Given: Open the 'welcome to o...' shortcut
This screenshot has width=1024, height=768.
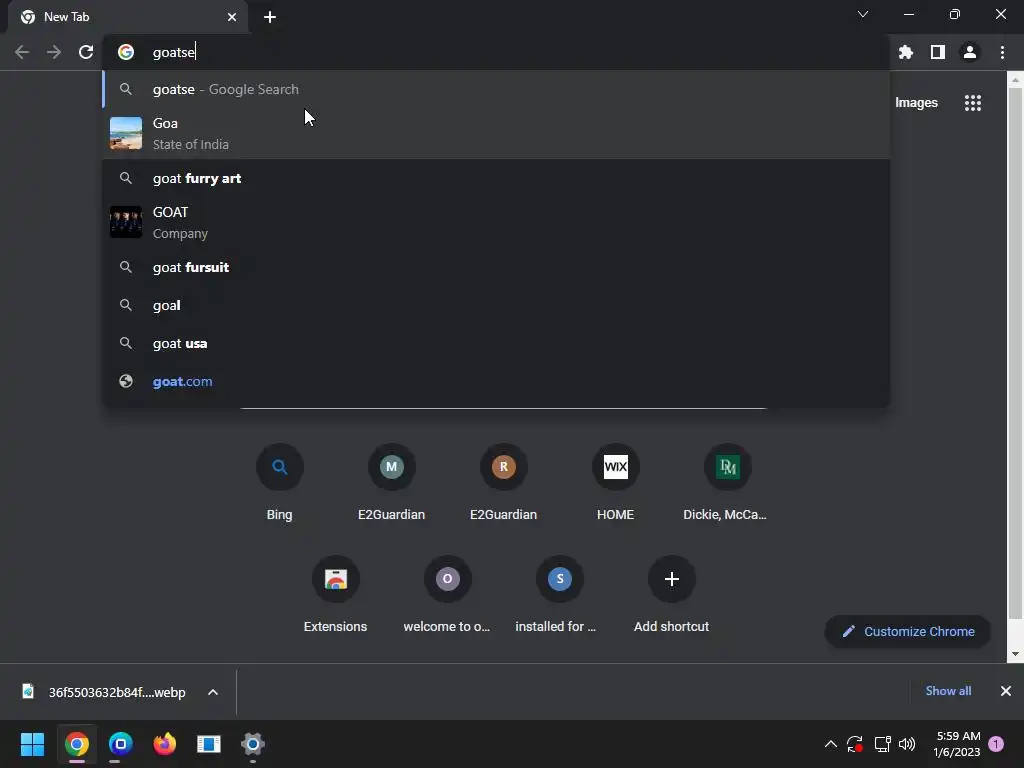Looking at the screenshot, I should click(x=447, y=595).
